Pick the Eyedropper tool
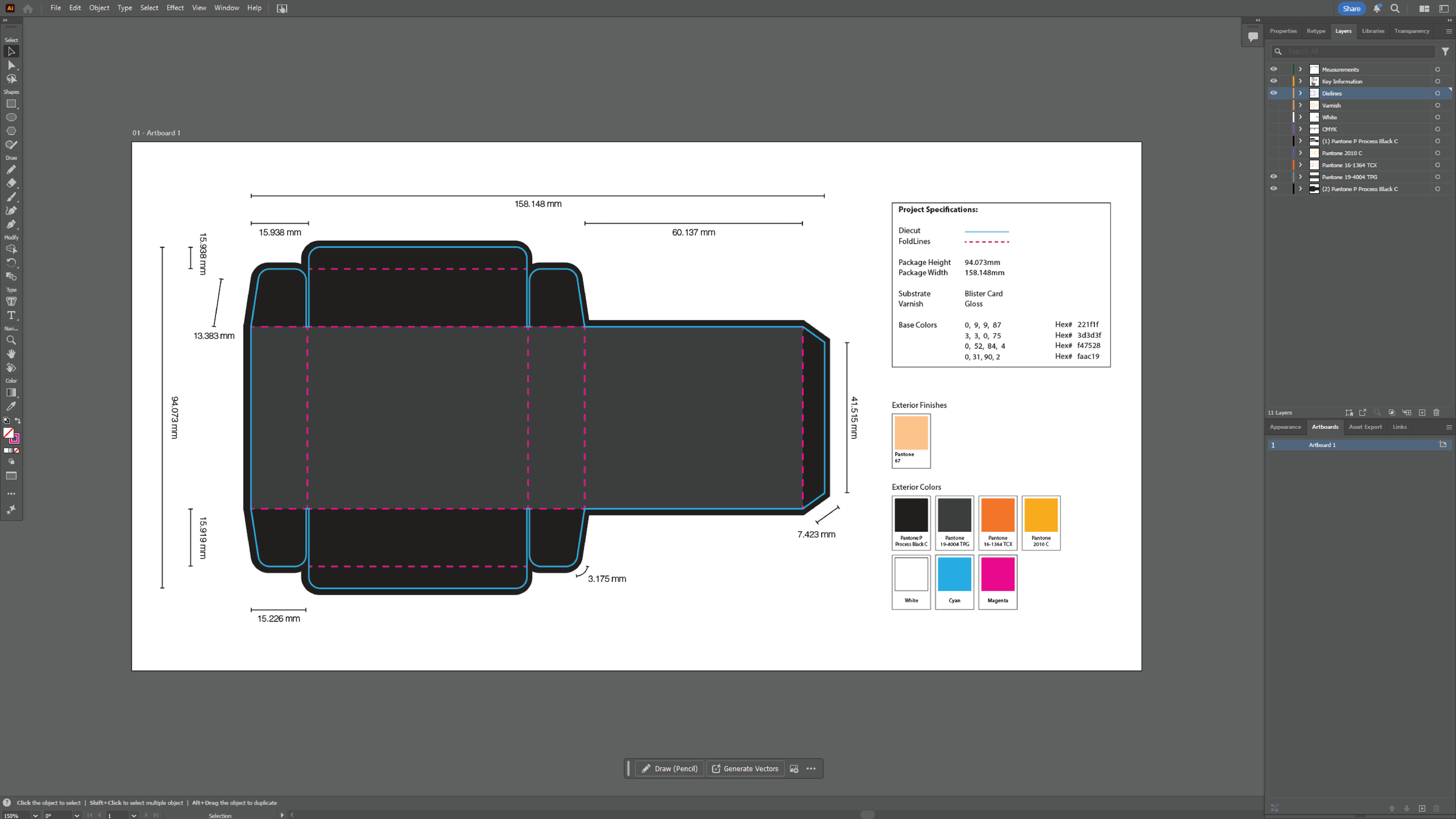1456x819 pixels. (x=11, y=406)
